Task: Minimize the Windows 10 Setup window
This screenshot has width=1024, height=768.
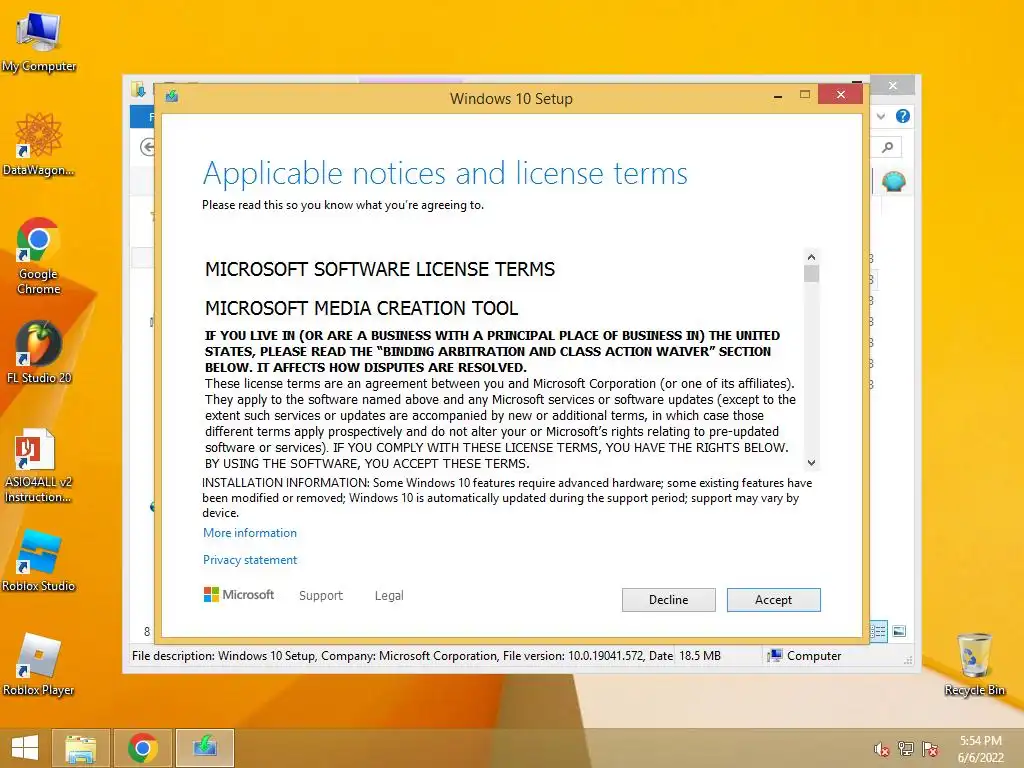Action: 778,96
